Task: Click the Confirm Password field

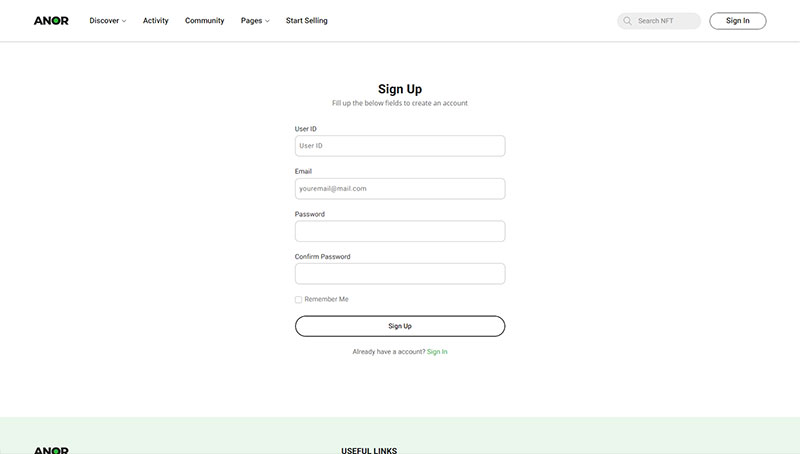Action: pos(400,274)
